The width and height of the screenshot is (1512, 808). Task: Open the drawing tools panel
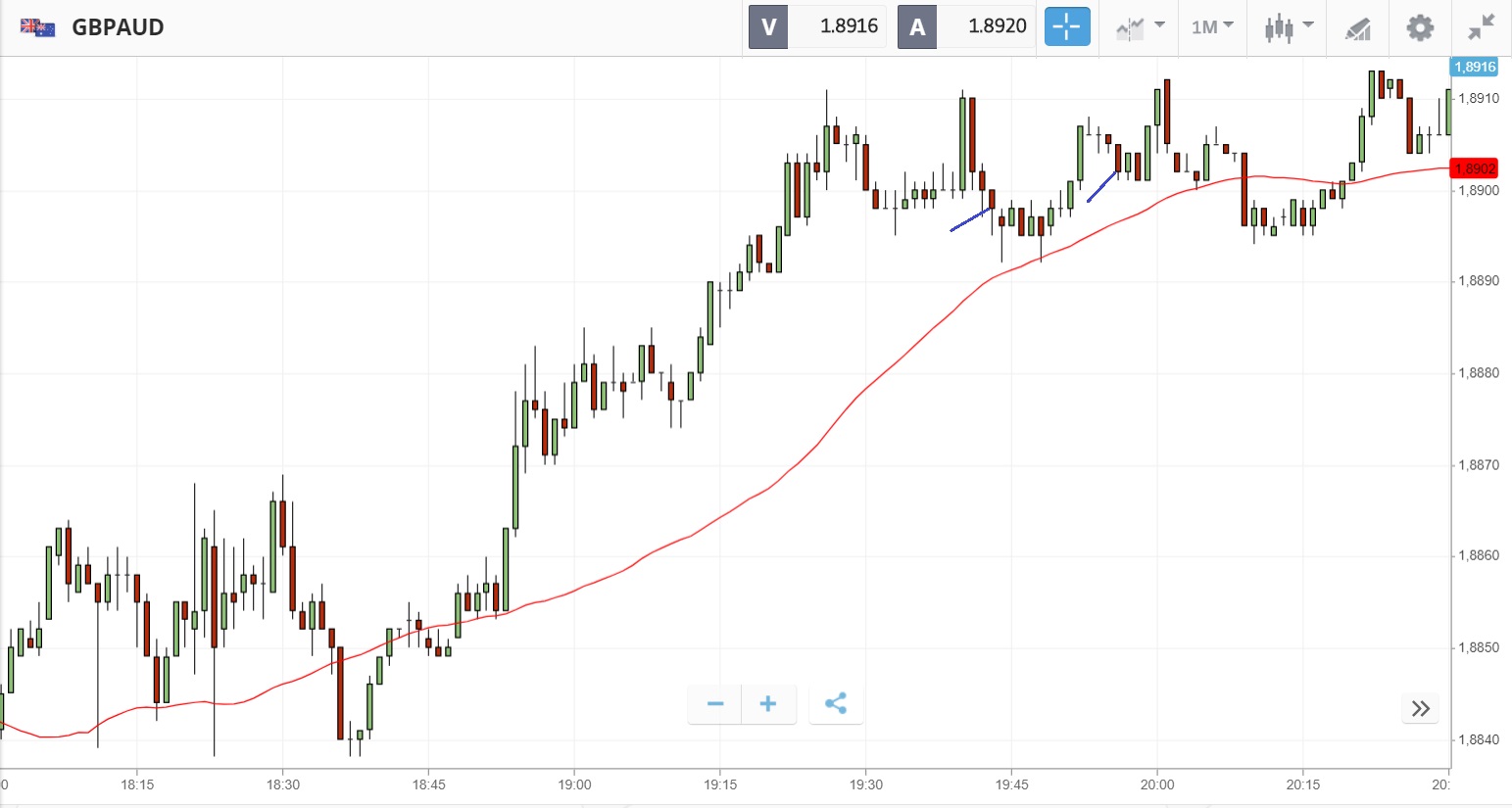click(x=1358, y=27)
